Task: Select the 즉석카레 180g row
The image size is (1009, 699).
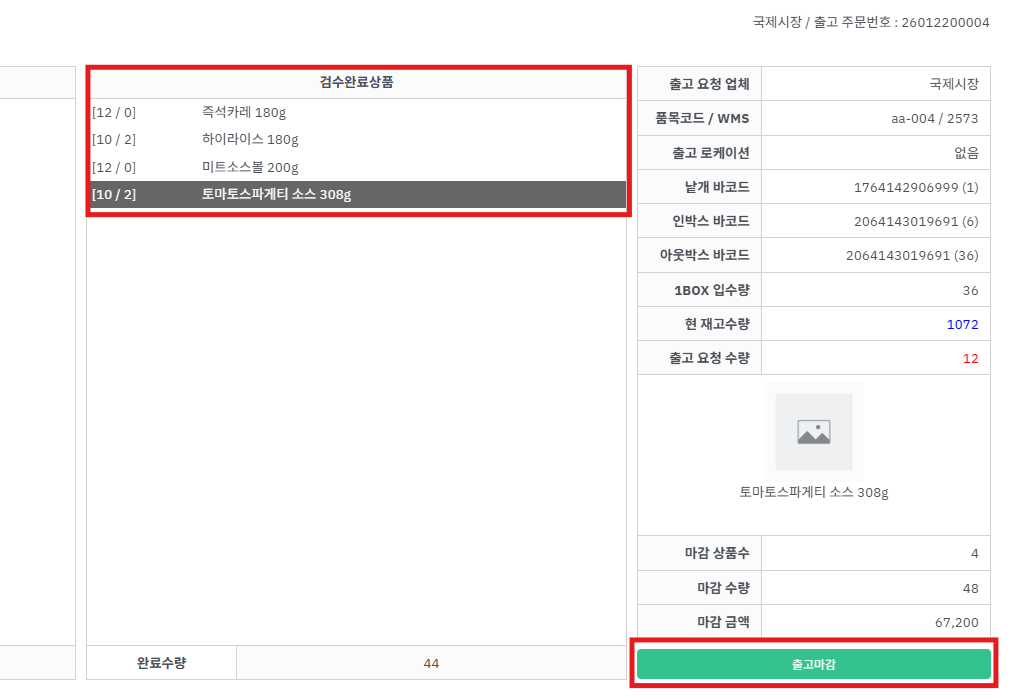Action: (x=243, y=112)
